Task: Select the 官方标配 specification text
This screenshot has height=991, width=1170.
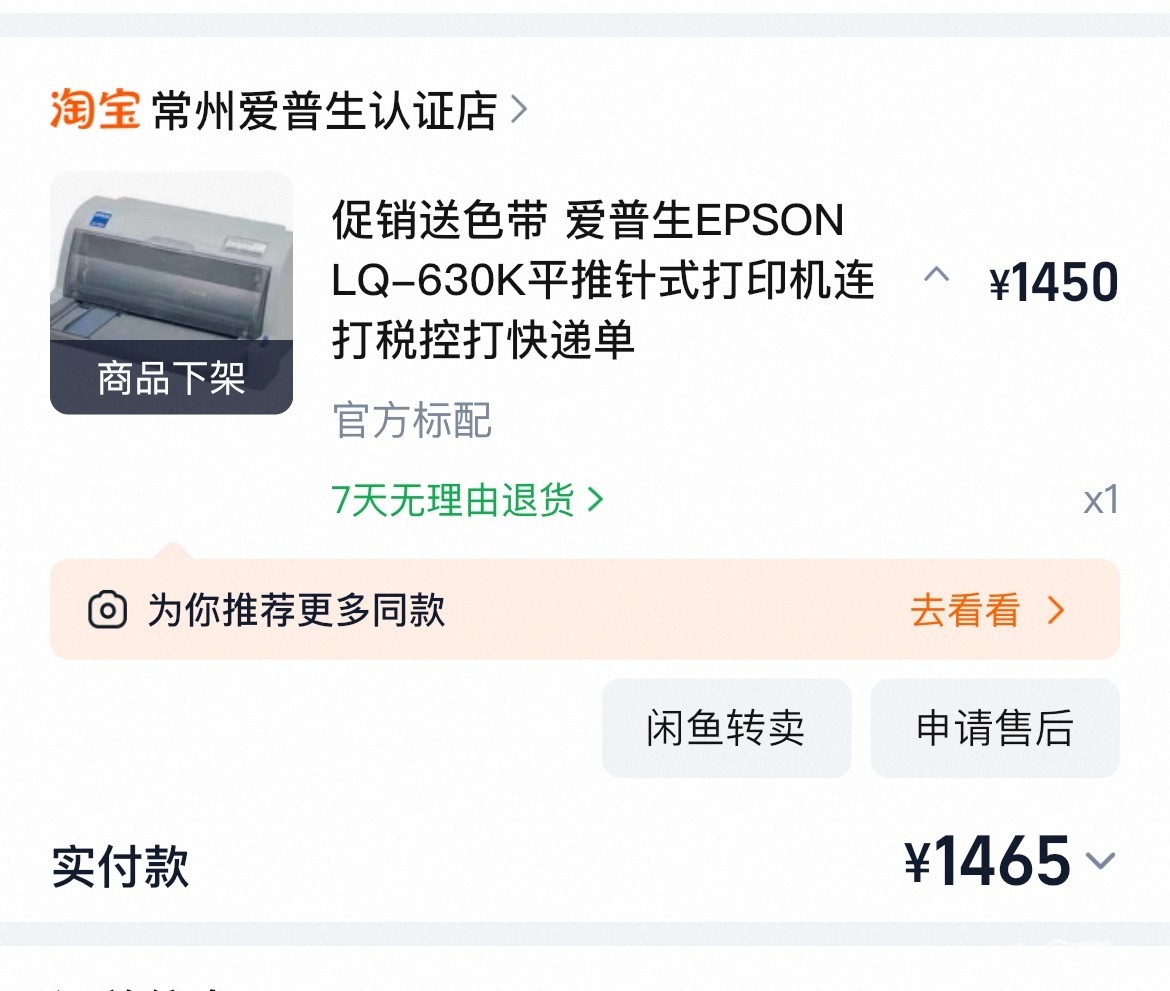Action: click(412, 421)
